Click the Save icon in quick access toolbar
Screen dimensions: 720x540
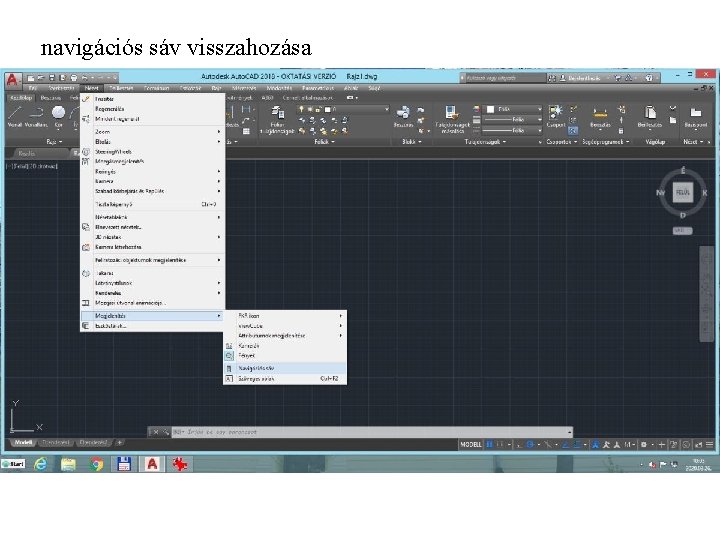click(52, 78)
